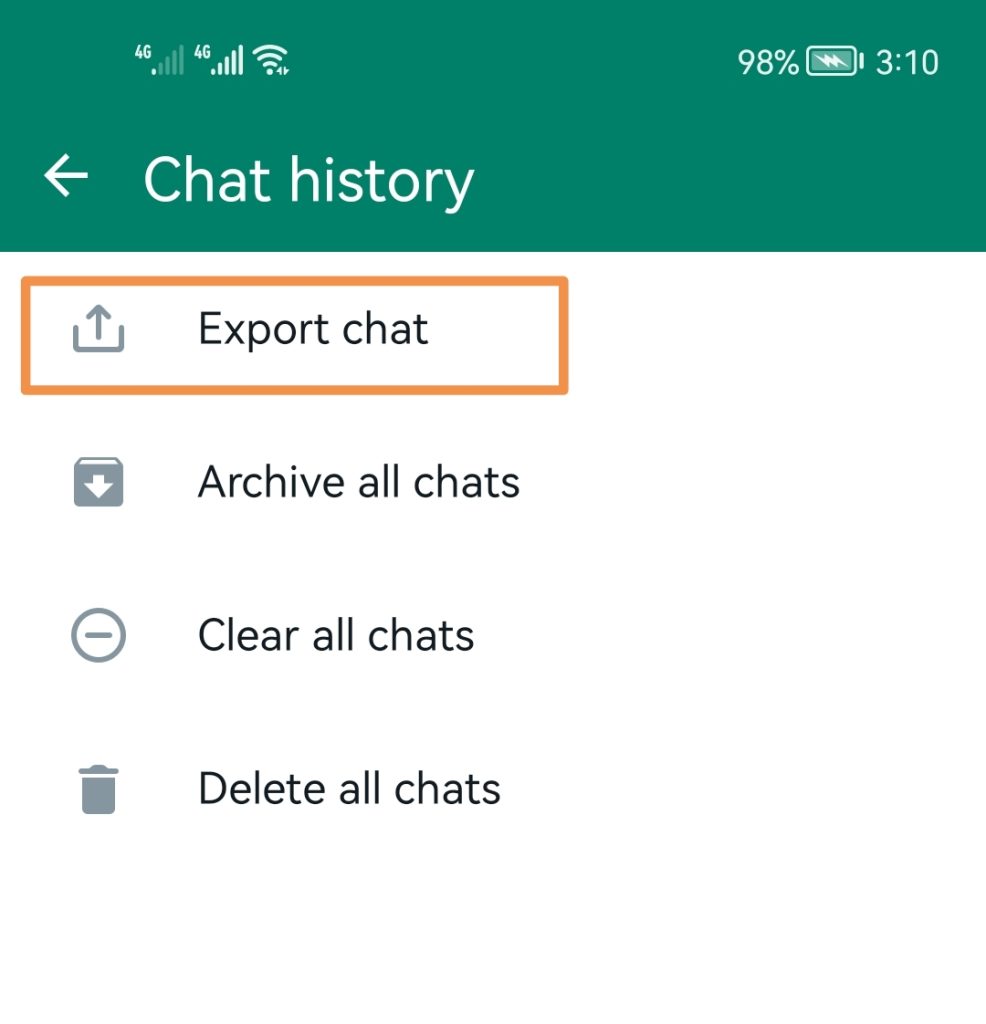Tap the Export chat upload icon
Image resolution: width=986 pixels, height=1024 pixels.
(99, 328)
